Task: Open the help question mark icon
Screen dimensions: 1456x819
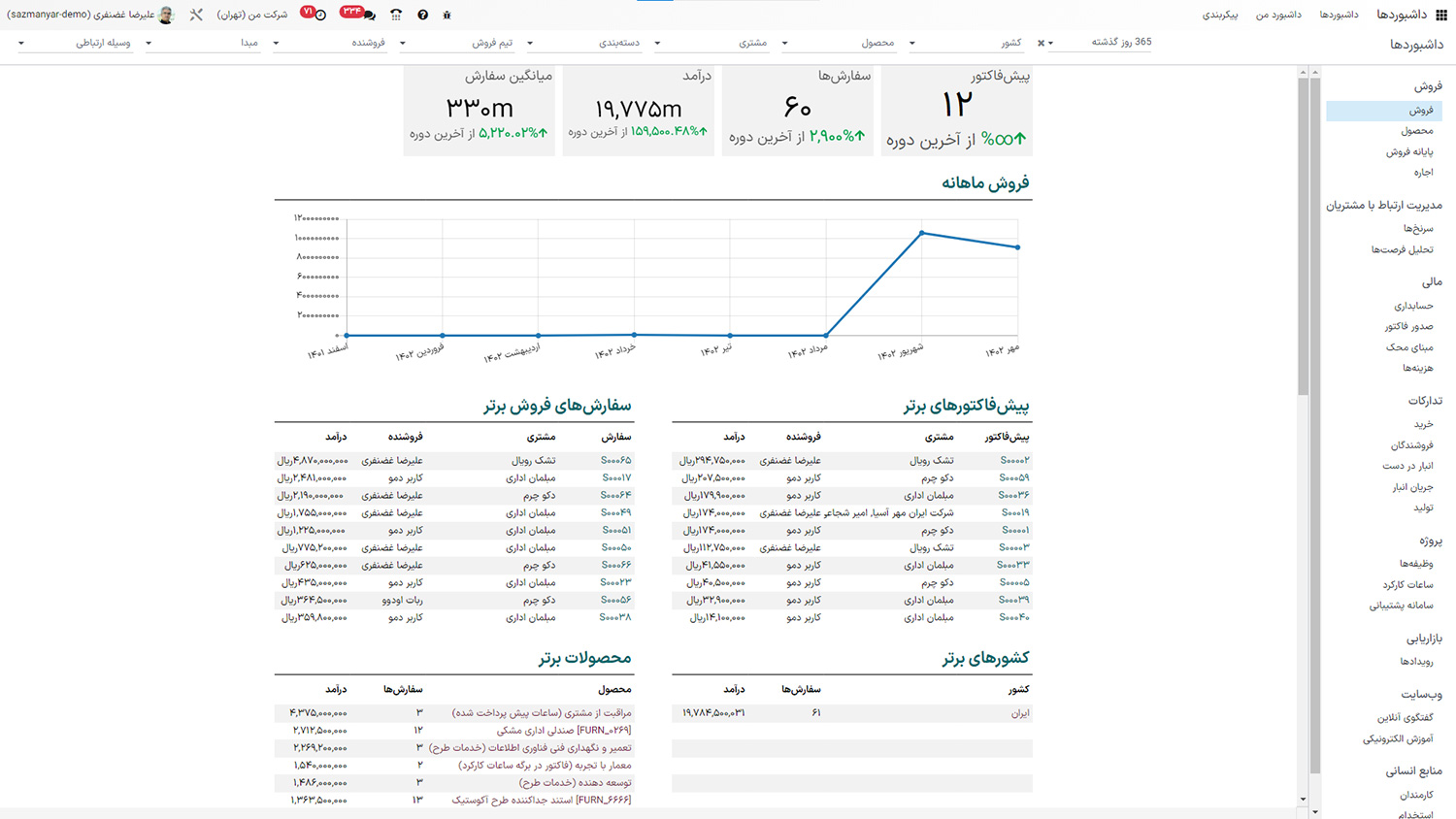Action: click(423, 15)
